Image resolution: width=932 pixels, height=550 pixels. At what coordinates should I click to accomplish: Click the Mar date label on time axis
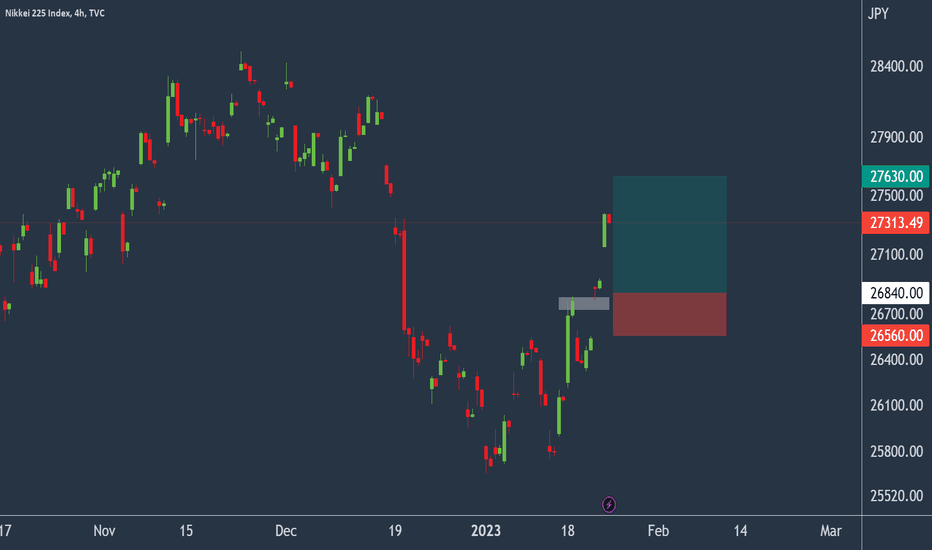[x=830, y=531]
